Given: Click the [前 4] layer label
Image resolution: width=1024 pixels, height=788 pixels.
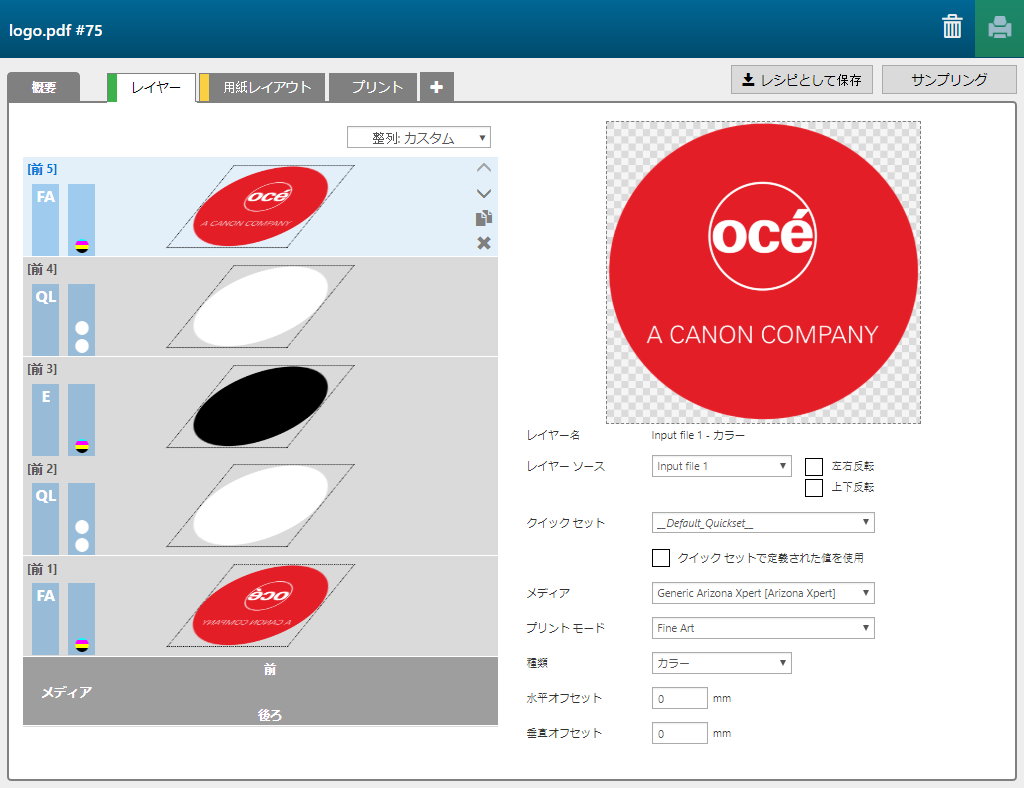Looking at the screenshot, I should pos(42,269).
